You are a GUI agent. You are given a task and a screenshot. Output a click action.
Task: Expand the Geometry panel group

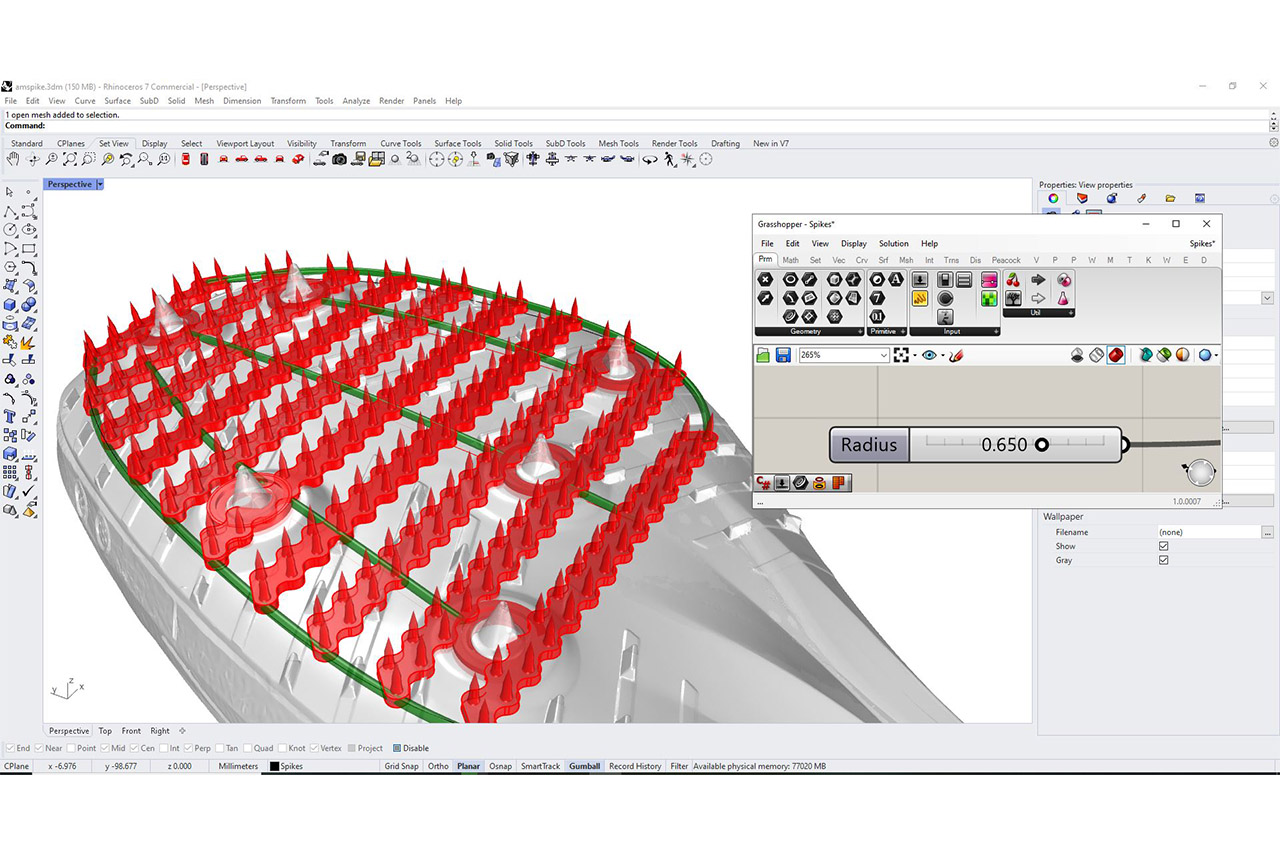[860, 331]
